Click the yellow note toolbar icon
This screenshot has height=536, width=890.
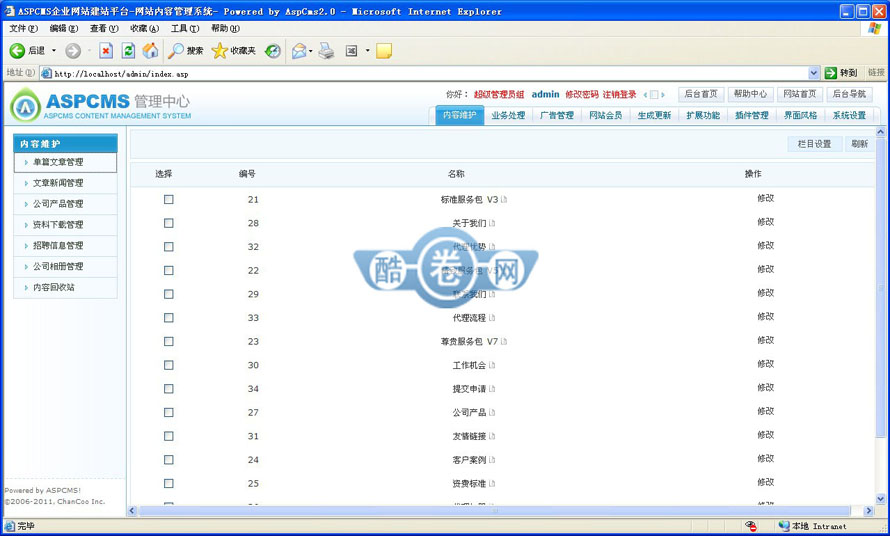pyautogui.click(x=384, y=51)
